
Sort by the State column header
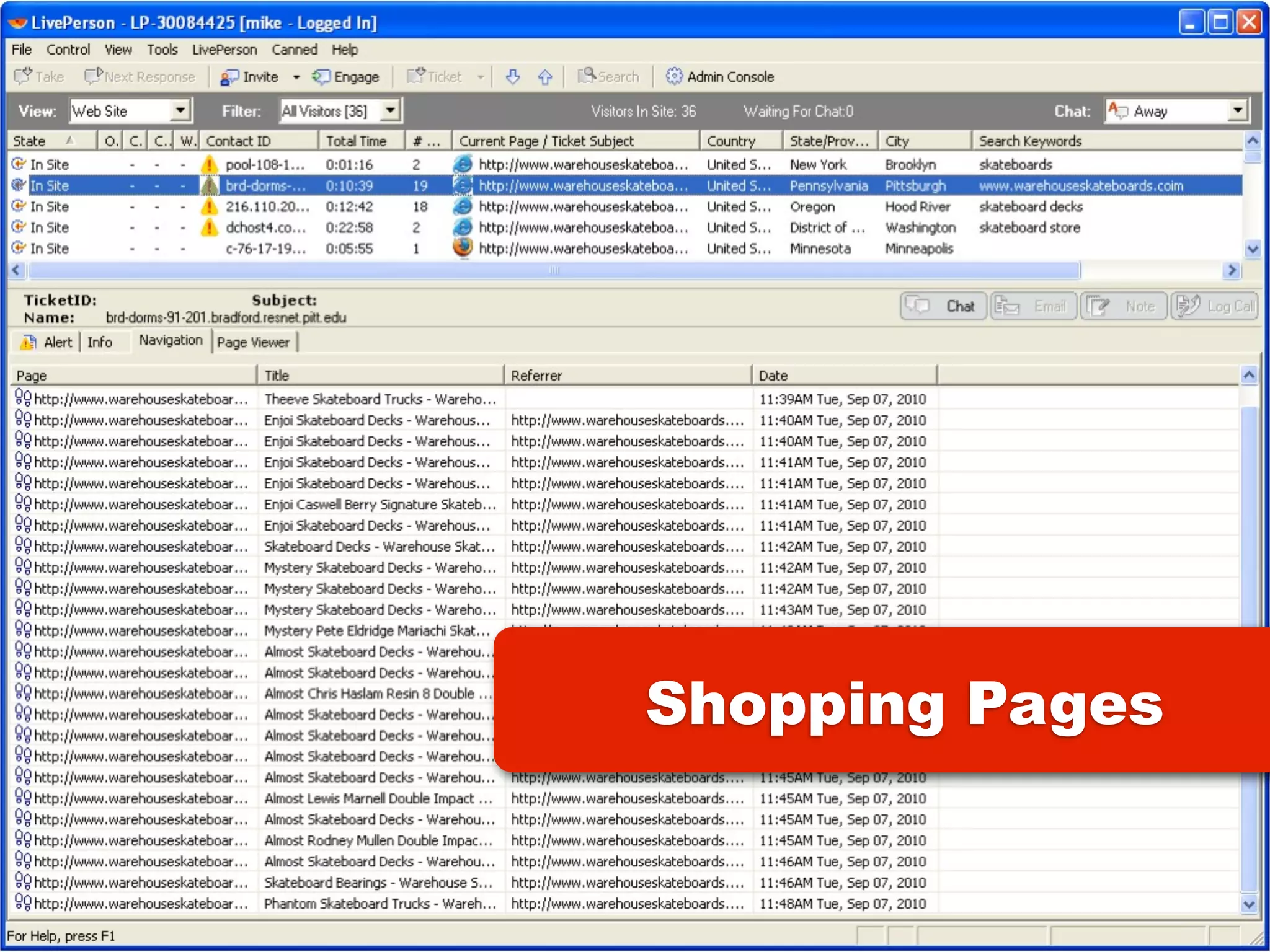pos(53,141)
